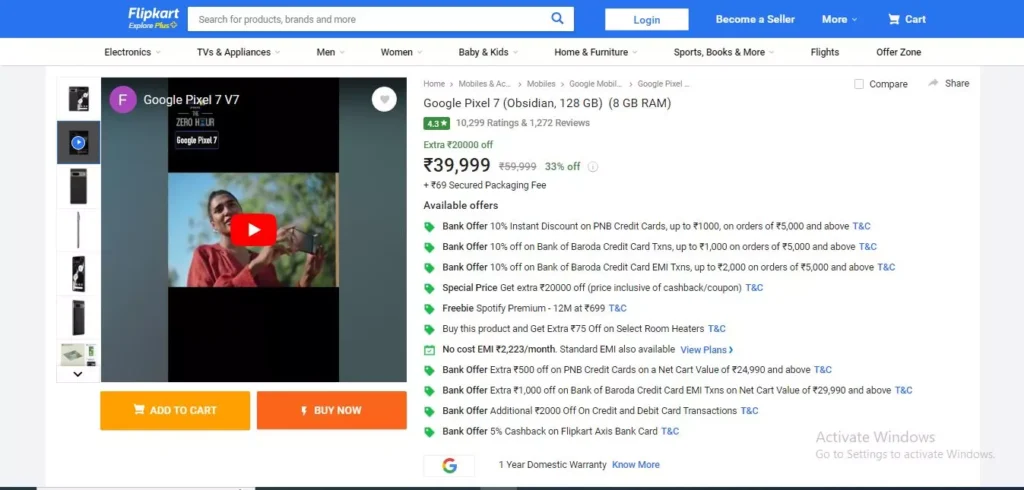The width and height of the screenshot is (1024, 490).
Task: Expand the Home & Furniture menu
Action: pos(596,52)
